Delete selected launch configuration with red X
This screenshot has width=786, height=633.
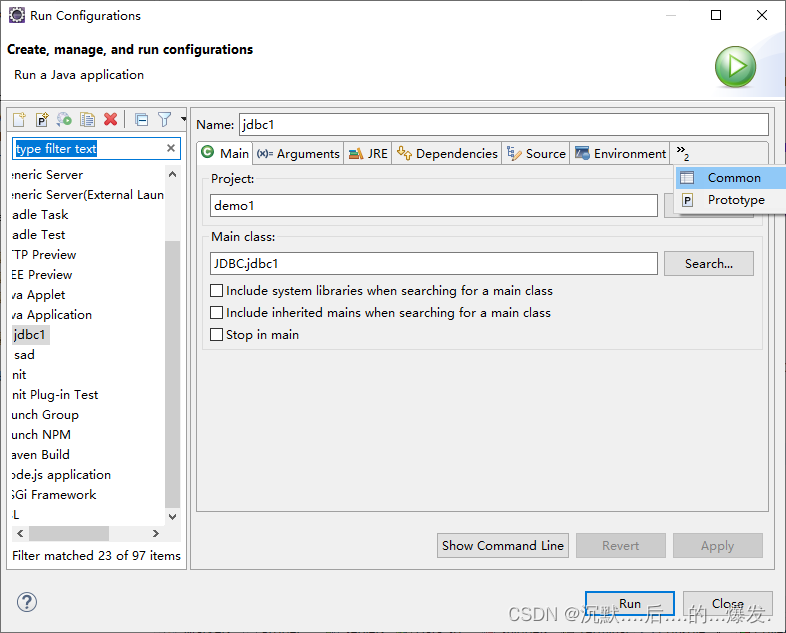(111, 119)
